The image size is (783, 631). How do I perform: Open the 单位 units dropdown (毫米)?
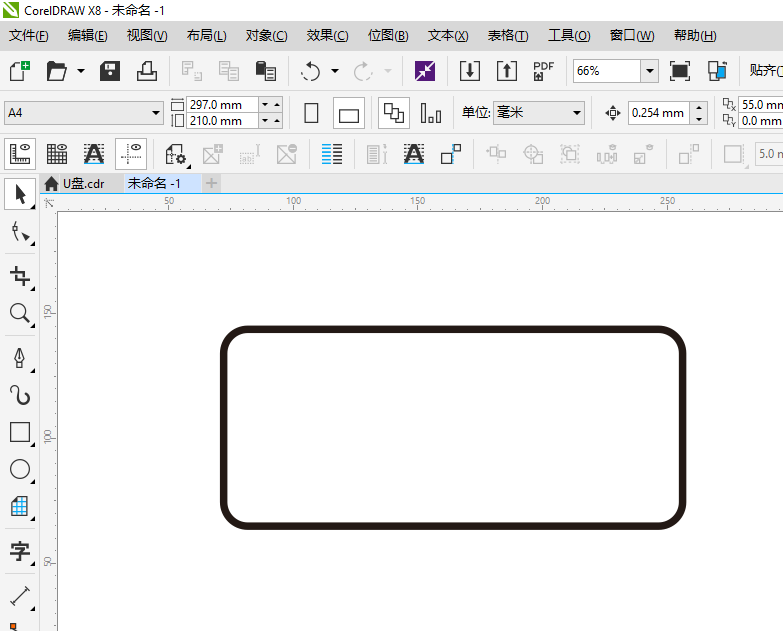(x=577, y=113)
